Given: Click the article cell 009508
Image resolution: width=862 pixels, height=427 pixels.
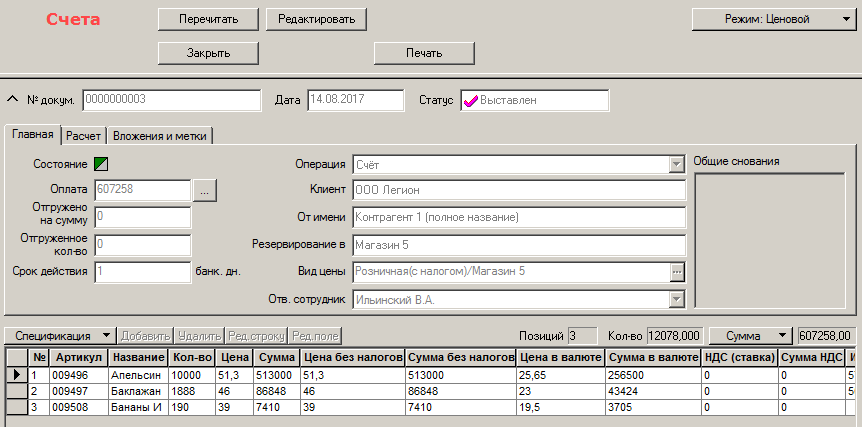Looking at the screenshot, I should [79, 408].
